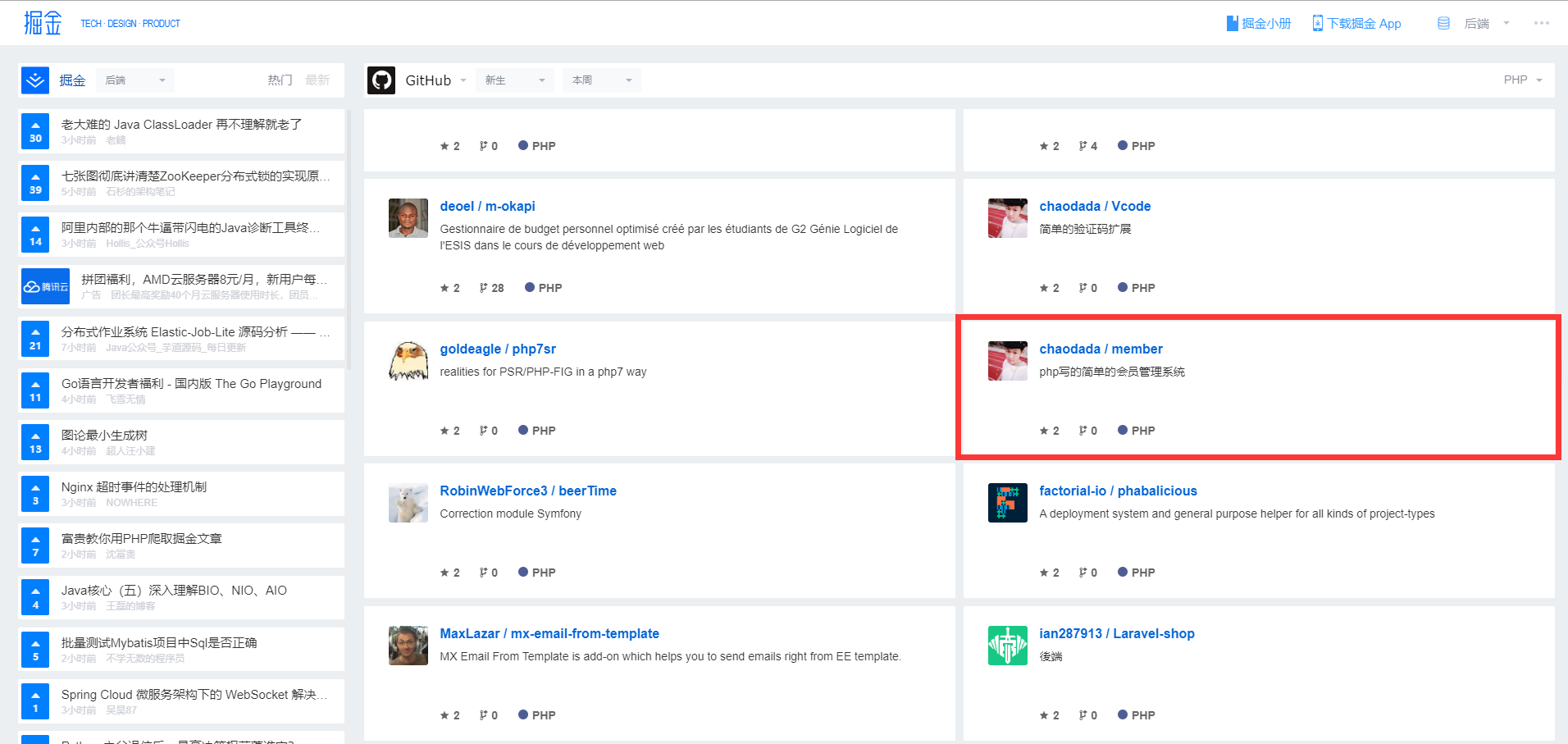
Task: Open factorial-io / phabalicious repository link
Action: (x=1118, y=491)
